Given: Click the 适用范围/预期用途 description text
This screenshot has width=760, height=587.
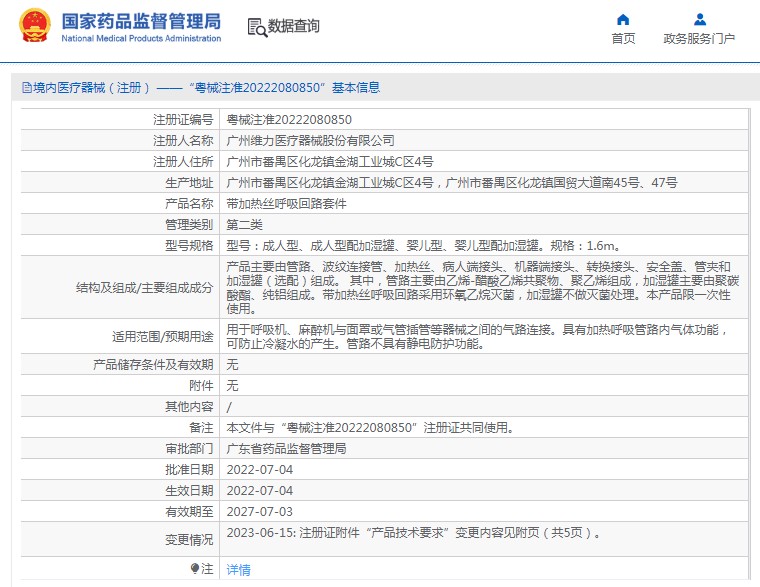Looking at the screenshot, I should (x=477, y=336).
